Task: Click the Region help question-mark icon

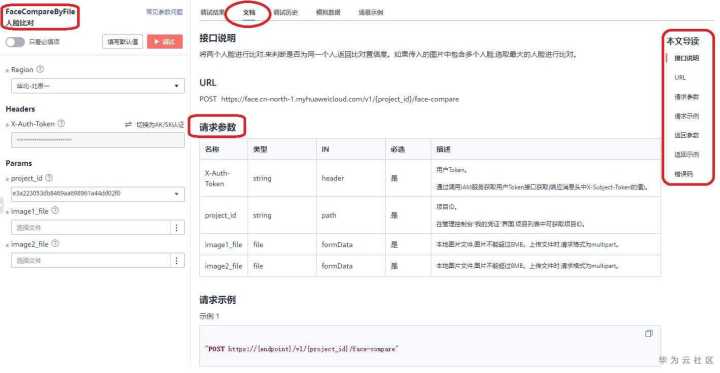Action: click(x=40, y=69)
